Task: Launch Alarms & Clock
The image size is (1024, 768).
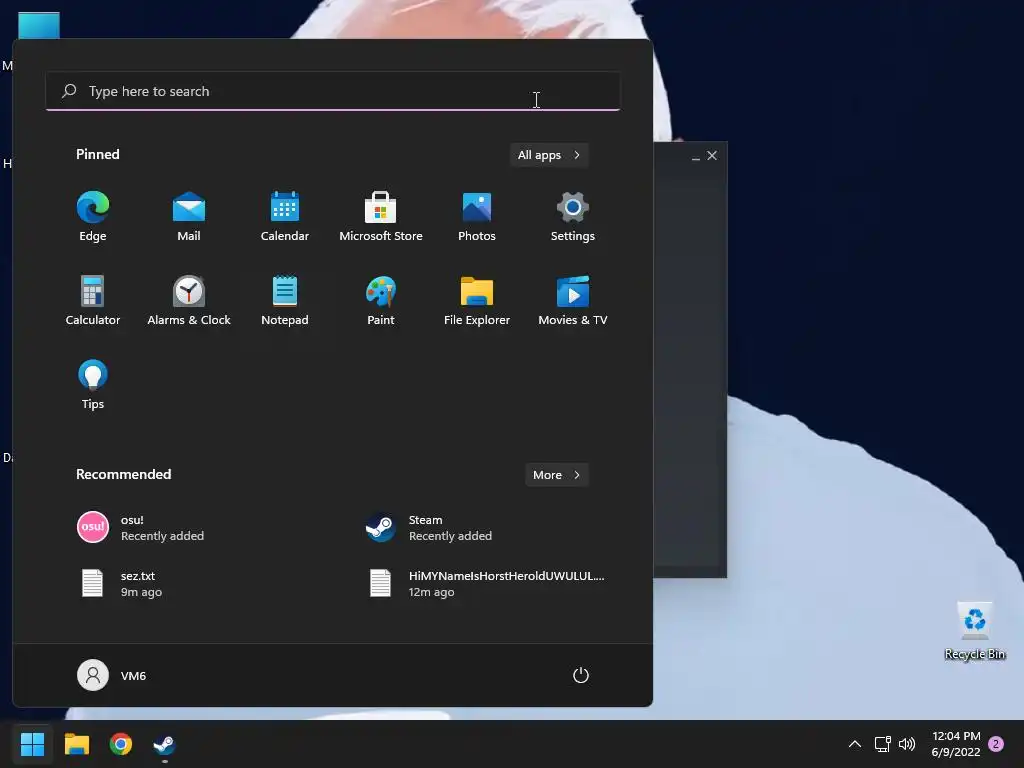Action: click(x=189, y=300)
